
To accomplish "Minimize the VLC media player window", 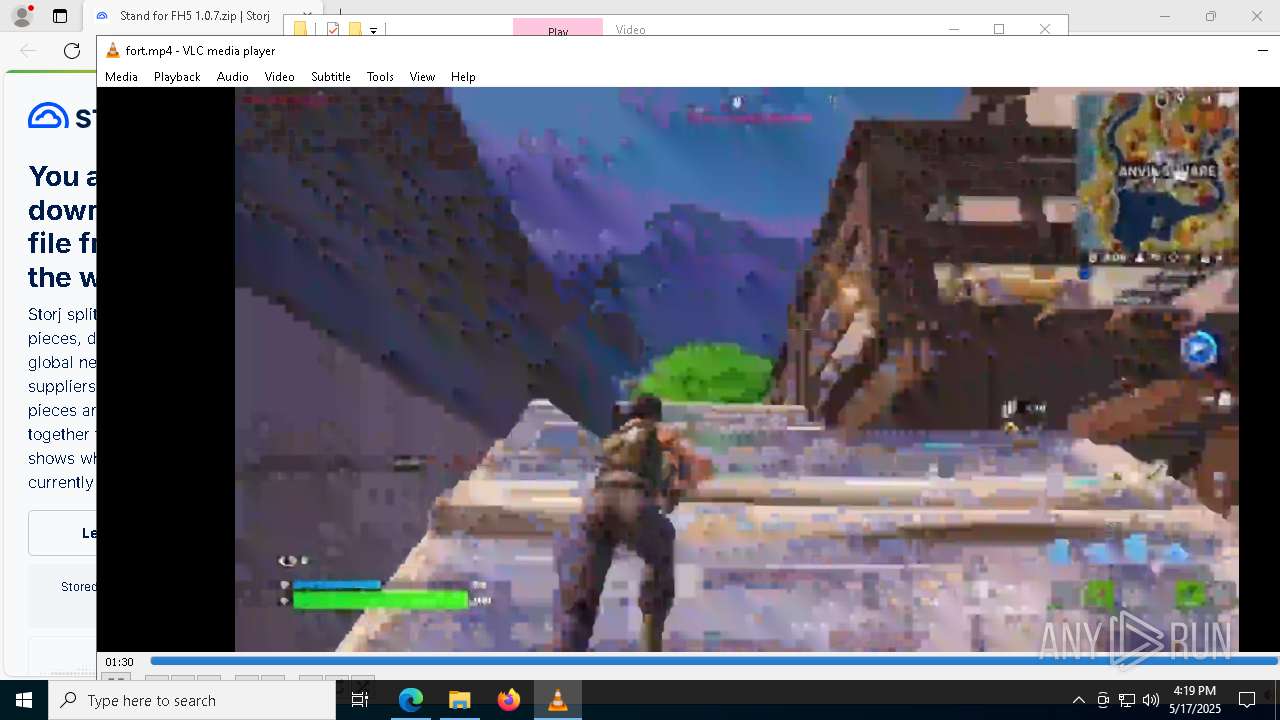I will pyautogui.click(x=1263, y=50).
